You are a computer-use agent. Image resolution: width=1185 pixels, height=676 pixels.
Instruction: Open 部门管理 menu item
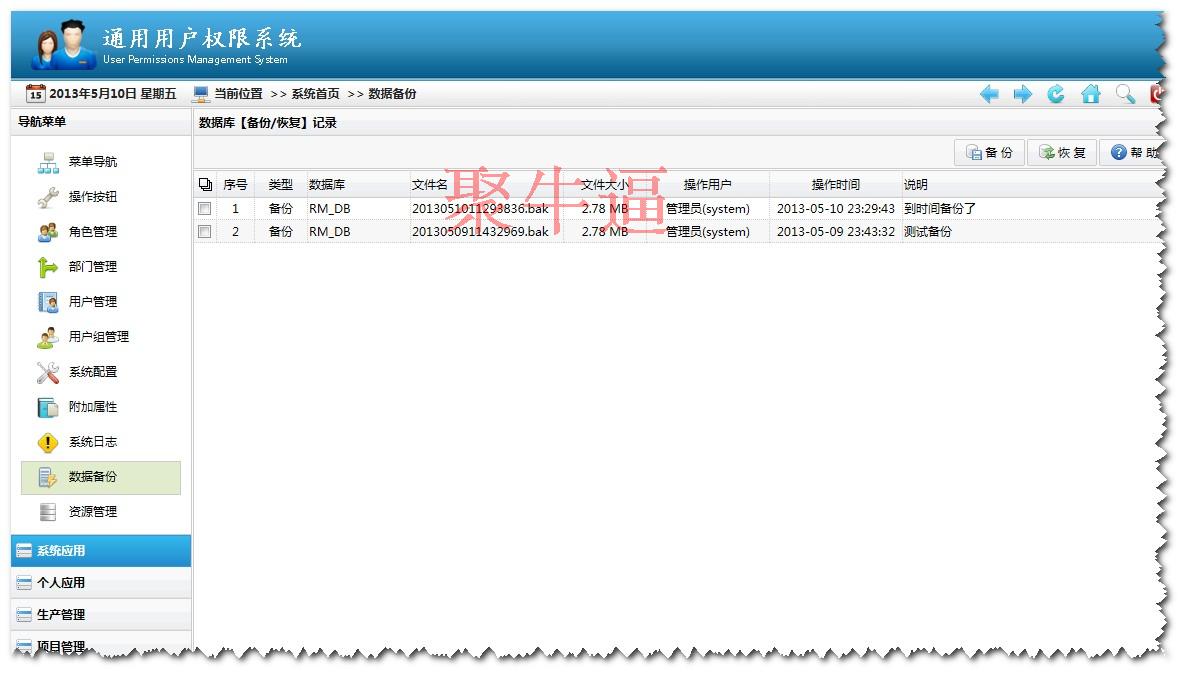pyautogui.click(x=92, y=267)
